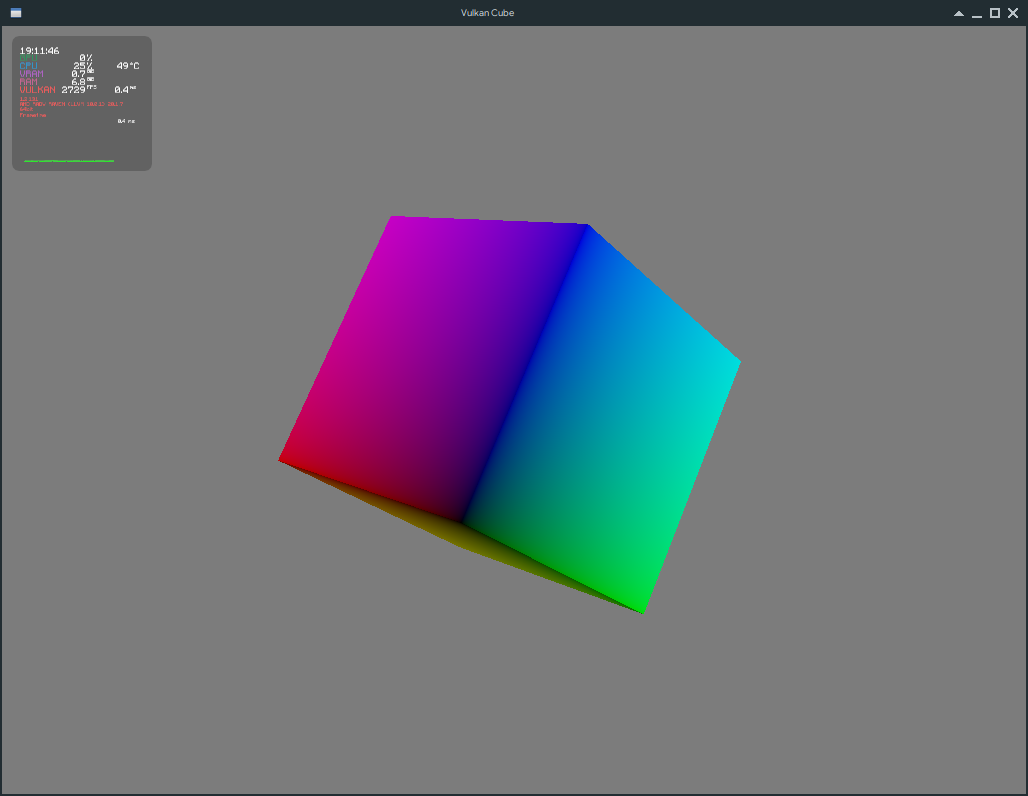Click the 25% CPU usage value
The image size is (1028, 796).
(x=83, y=66)
